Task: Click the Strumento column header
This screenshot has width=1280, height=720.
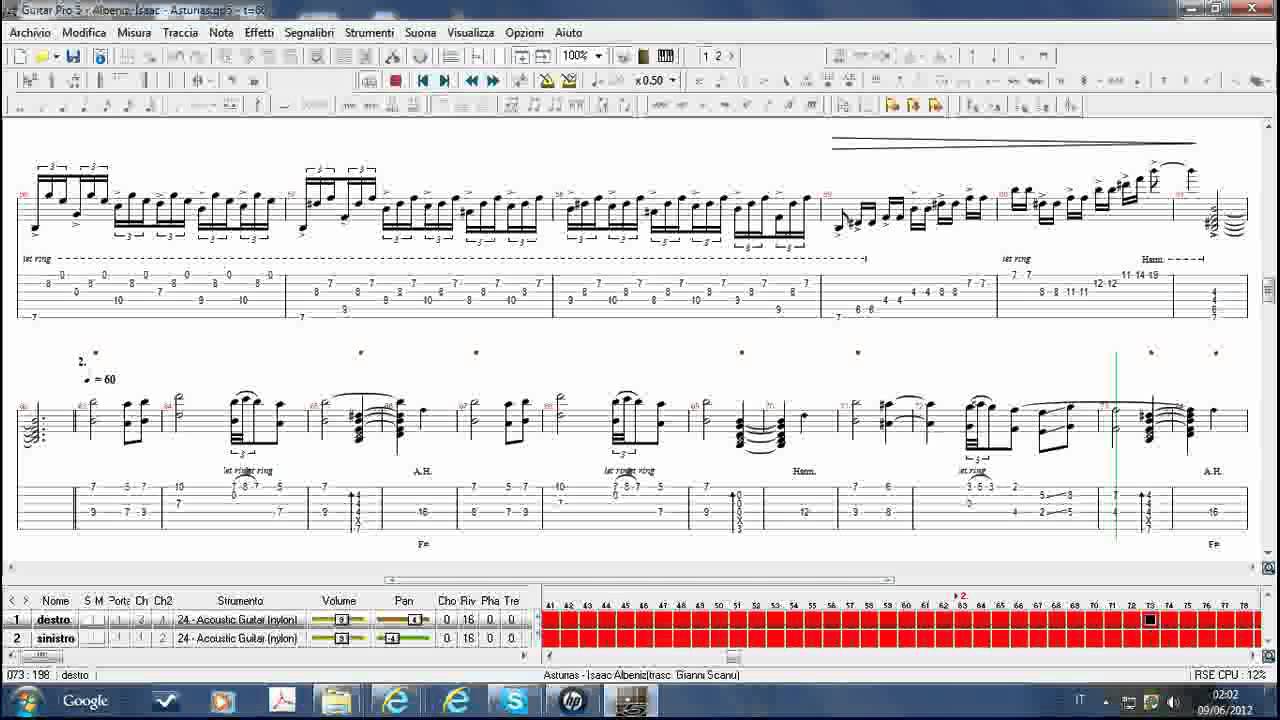Action: pyautogui.click(x=240, y=601)
